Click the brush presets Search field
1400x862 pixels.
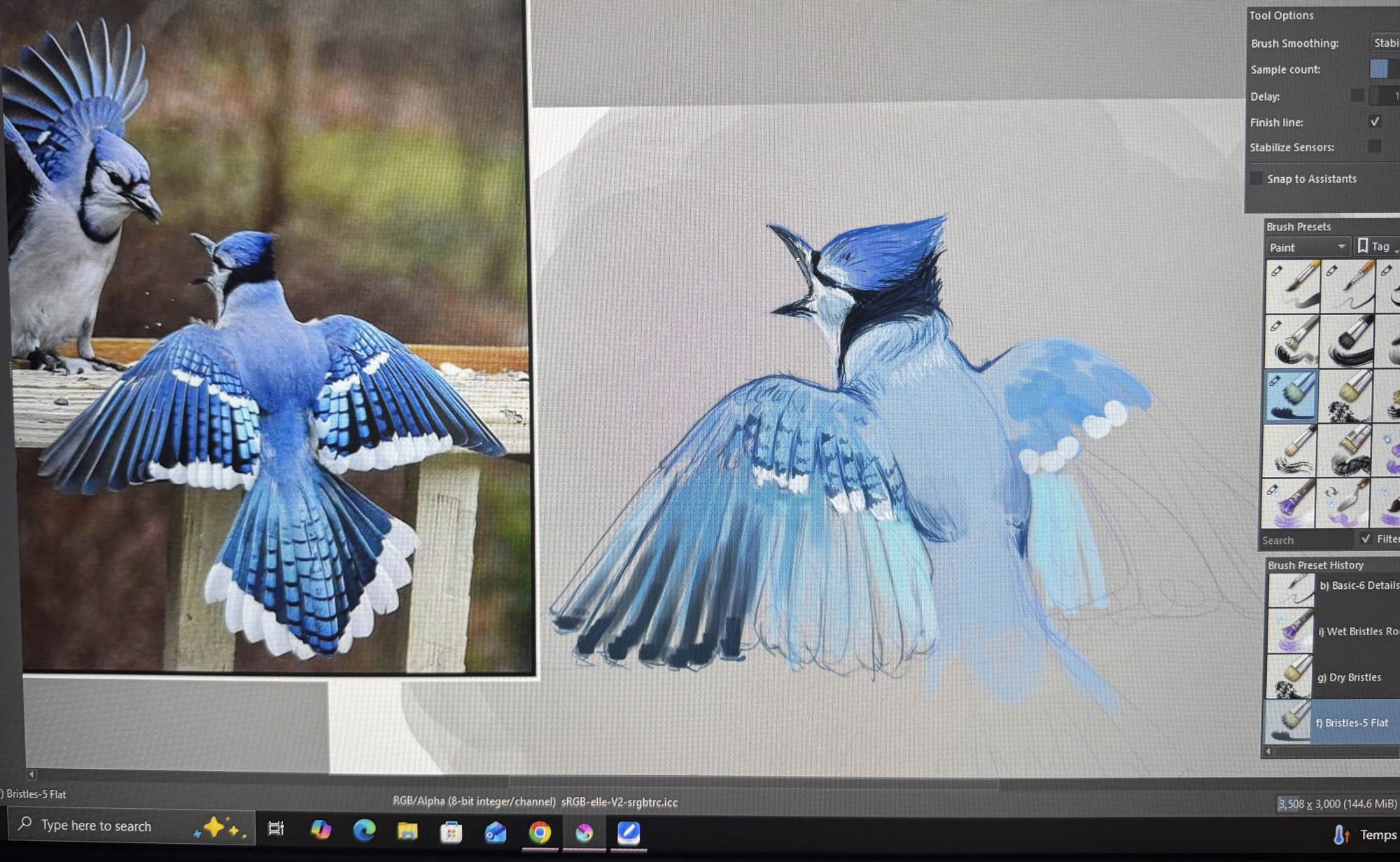[1305, 540]
